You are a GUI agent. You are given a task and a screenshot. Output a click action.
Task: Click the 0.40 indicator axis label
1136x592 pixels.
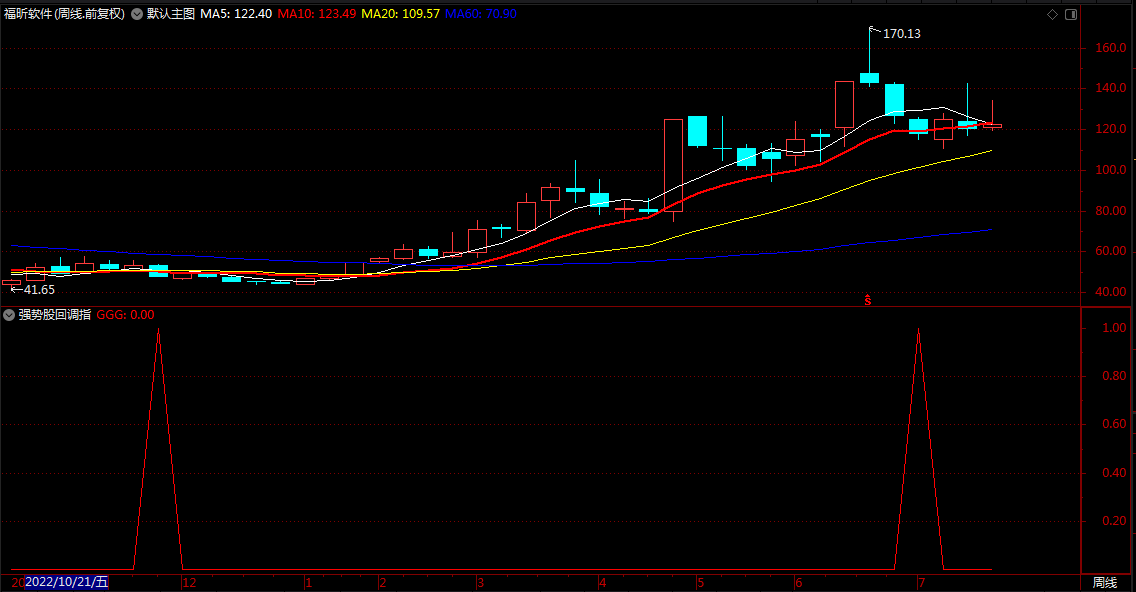(x=1114, y=472)
